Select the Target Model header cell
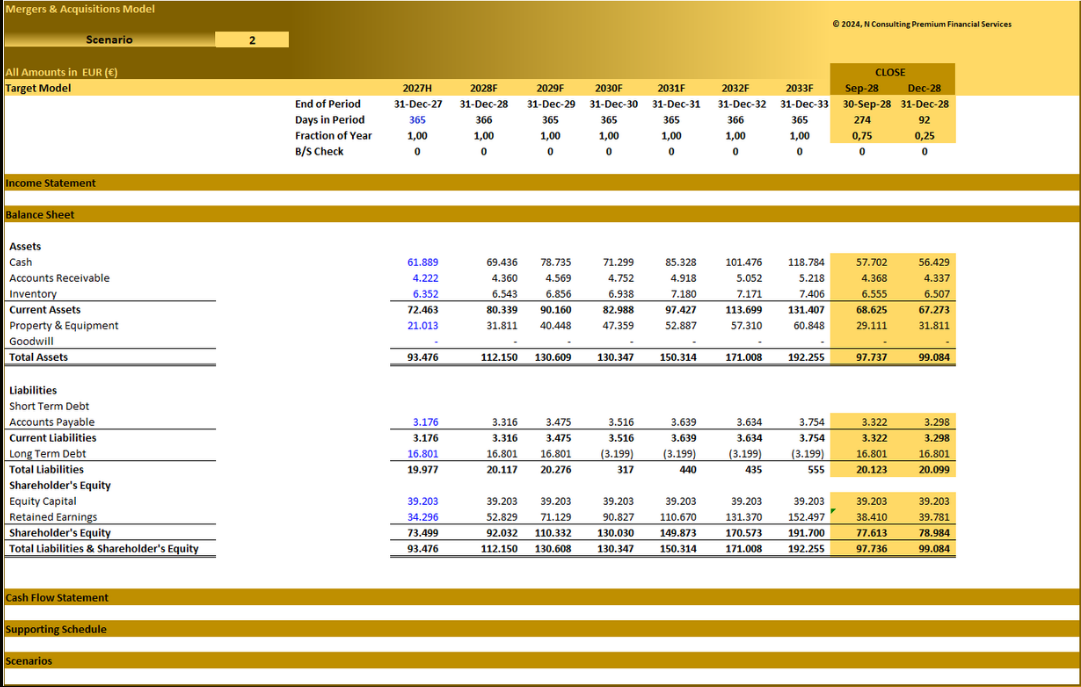 click(38, 88)
